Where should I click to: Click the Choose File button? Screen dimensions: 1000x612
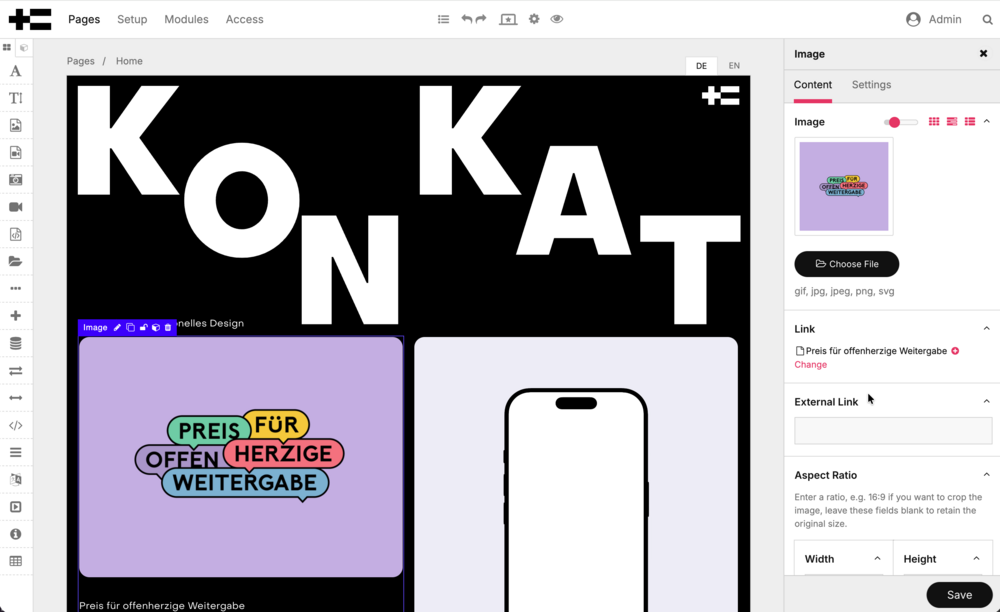click(x=846, y=264)
